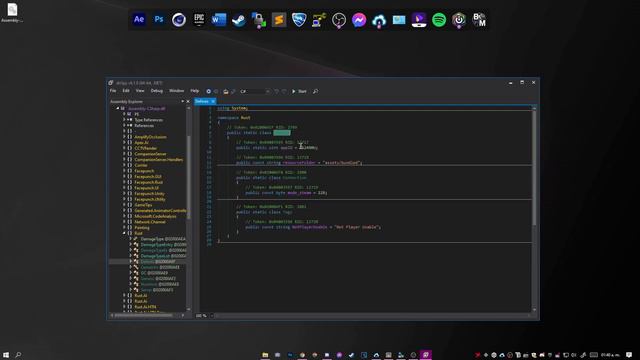640x360 pixels.
Task: Open the C# language dropdown
Action: tap(255, 91)
